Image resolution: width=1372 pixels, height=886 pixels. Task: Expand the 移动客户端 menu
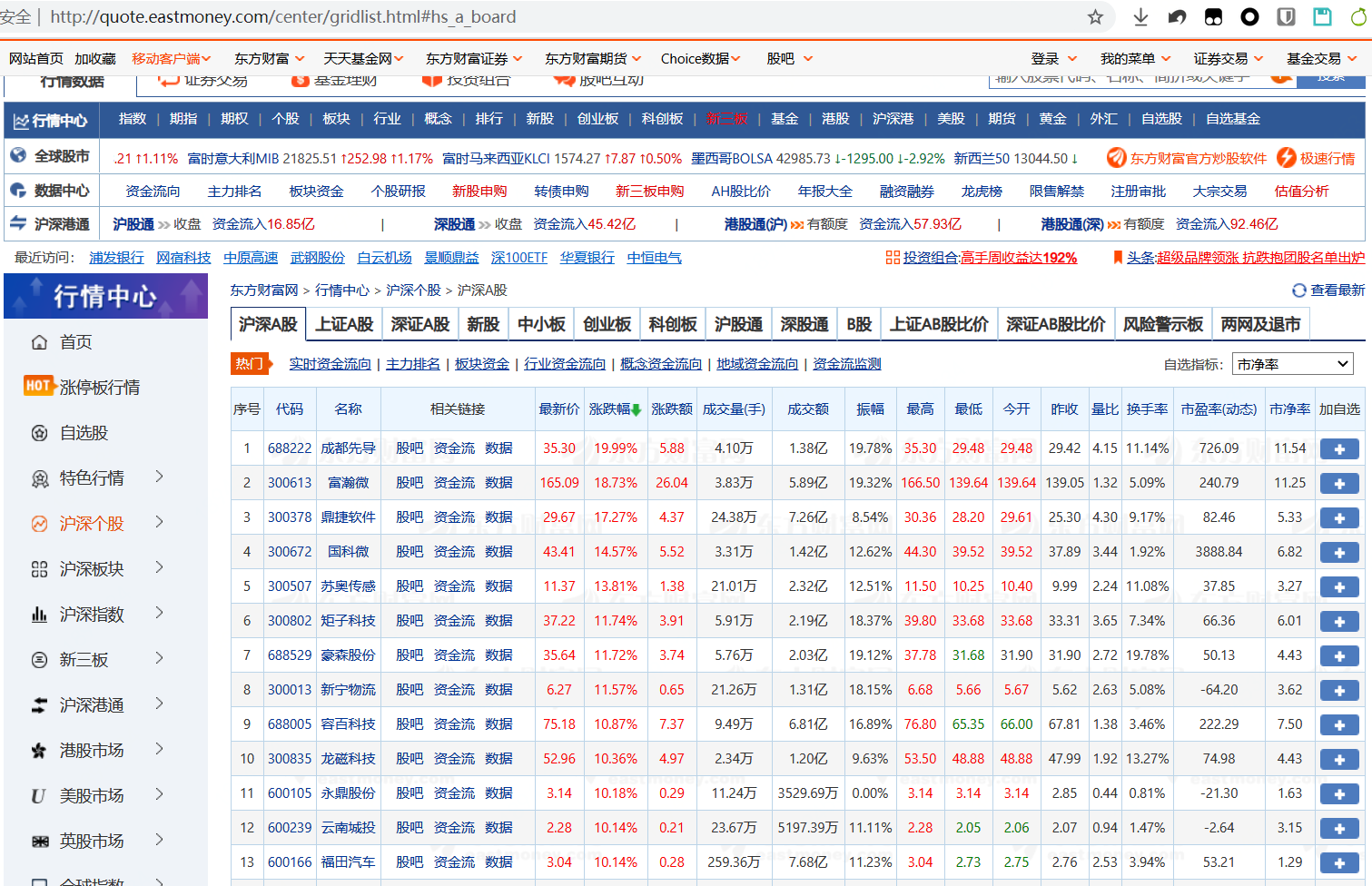[x=172, y=59]
